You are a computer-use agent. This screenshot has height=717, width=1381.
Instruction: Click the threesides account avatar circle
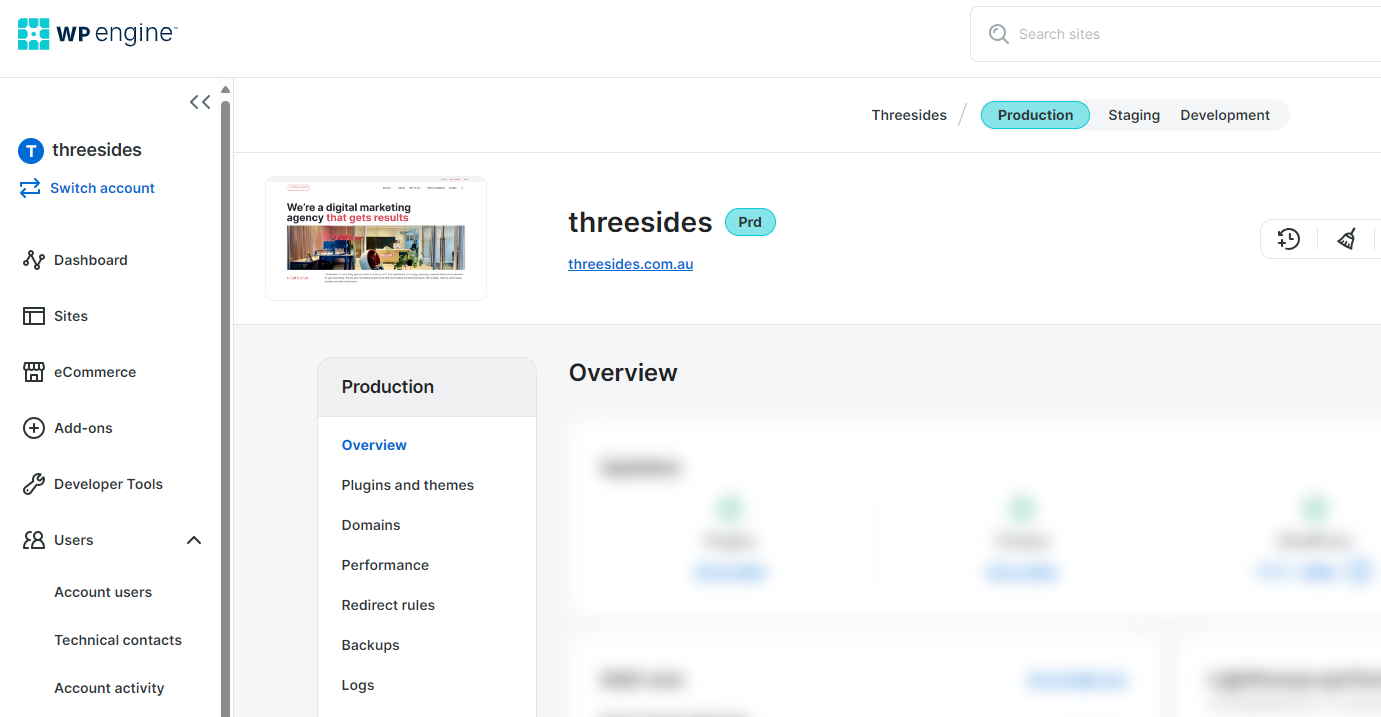click(x=30, y=150)
